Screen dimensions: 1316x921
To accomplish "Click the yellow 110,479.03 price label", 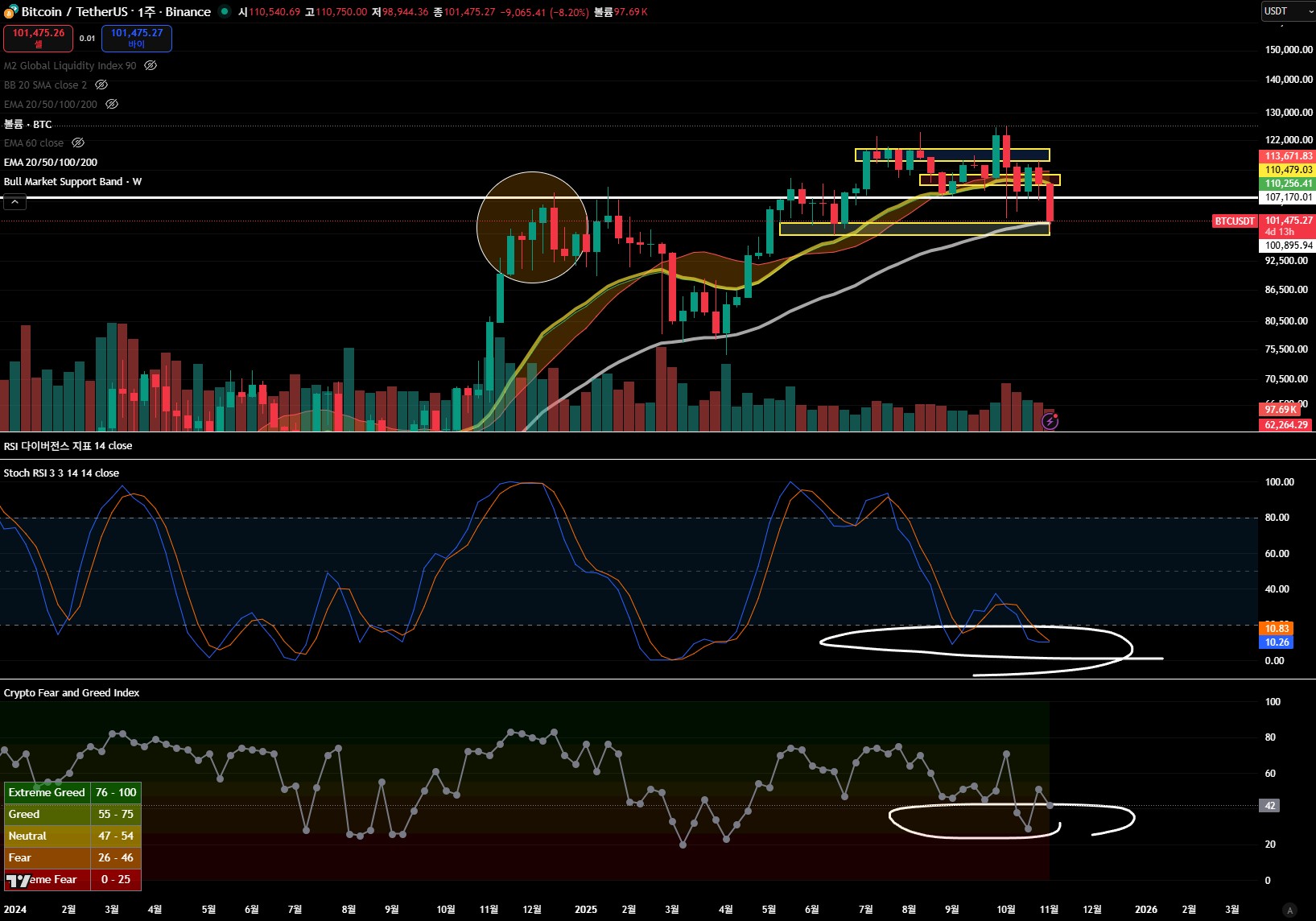I will tap(1288, 170).
